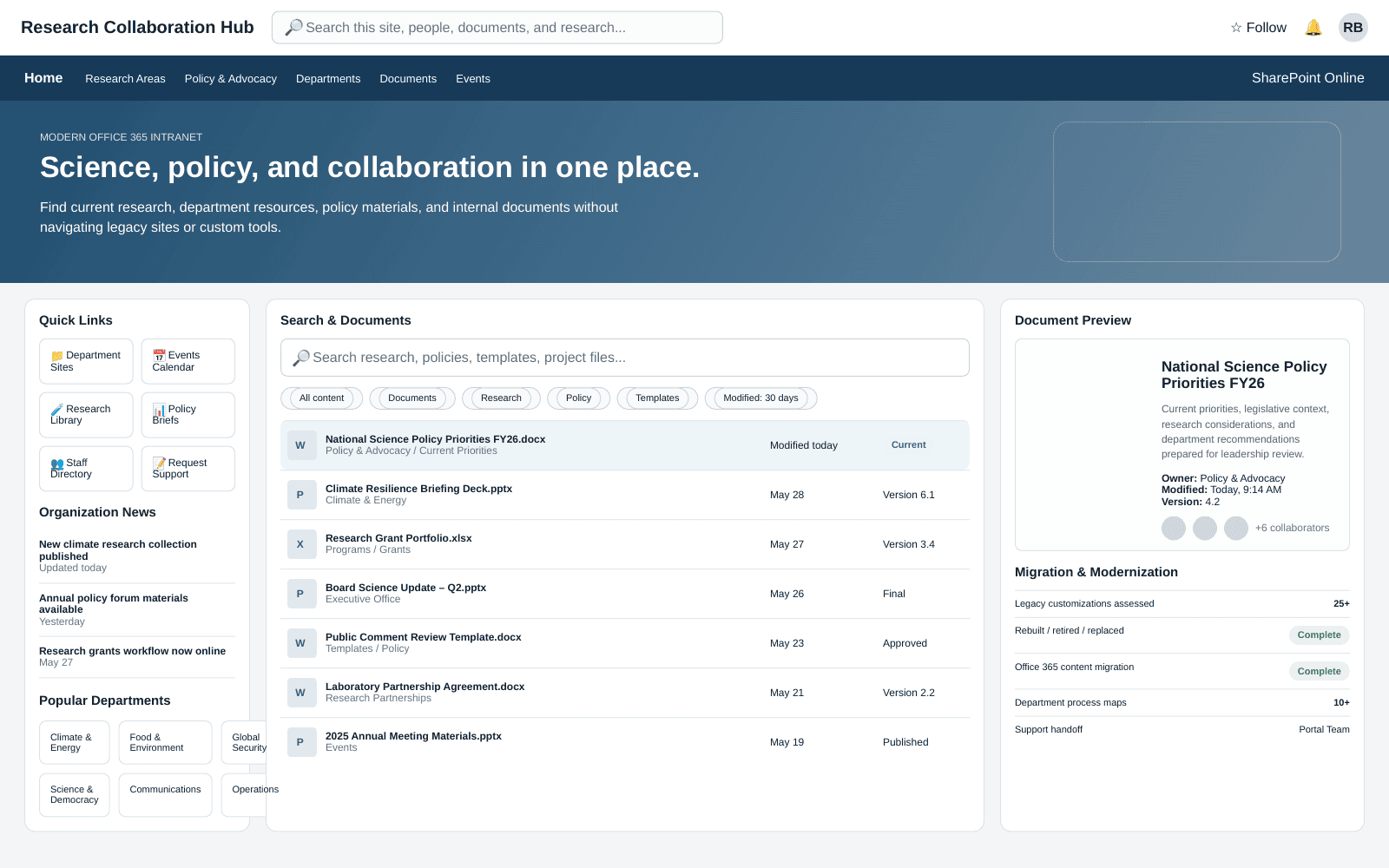Open the Department Sites quick link

(x=86, y=361)
